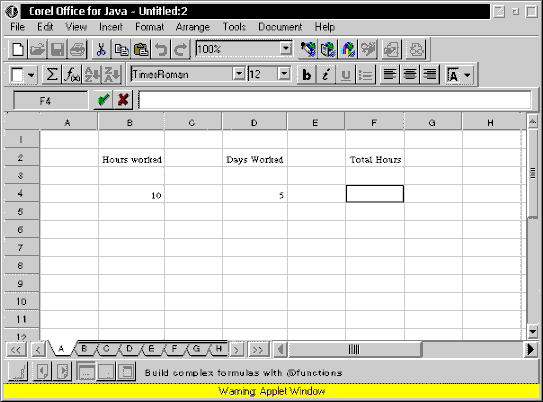Toggle underline formatting
The width and height of the screenshot is (543, 402).
346,74
